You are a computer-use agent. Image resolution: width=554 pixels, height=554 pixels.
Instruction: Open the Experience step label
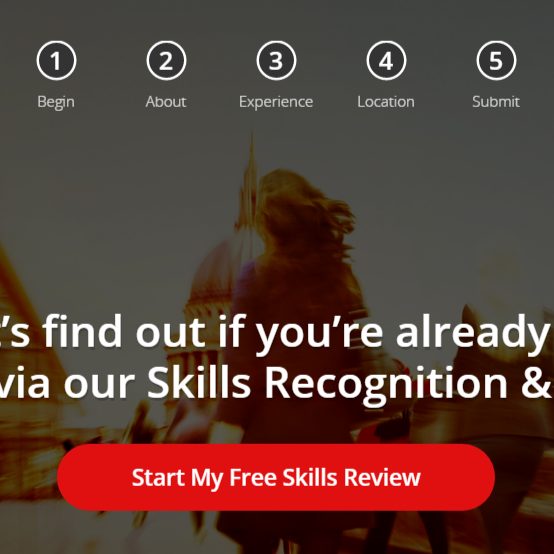coord(276,102)
